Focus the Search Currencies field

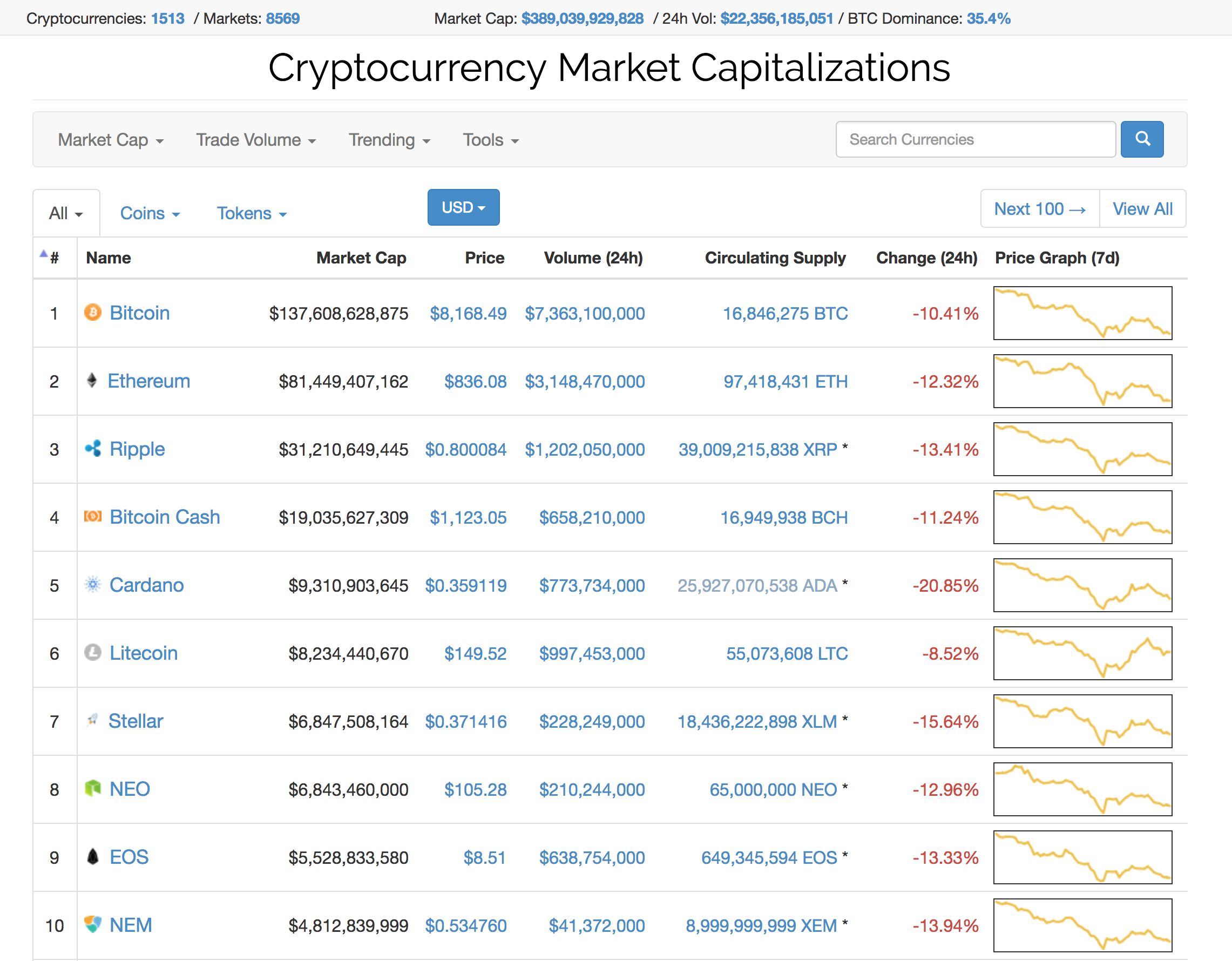[x=976, y=139]
